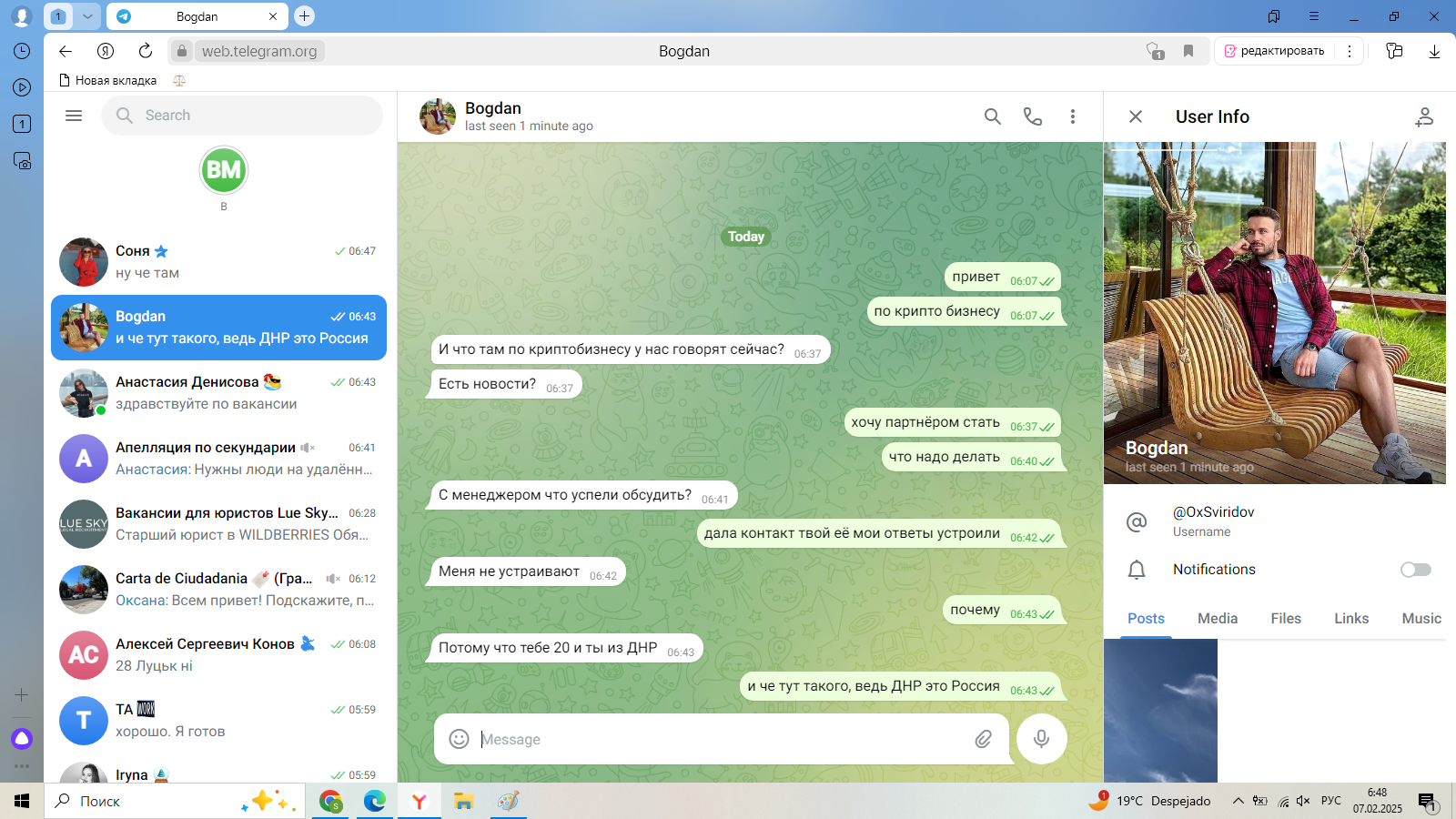Toggle the Notifications switch
Viewport: 1456px width, 819px height.
tap(1416, 570)
